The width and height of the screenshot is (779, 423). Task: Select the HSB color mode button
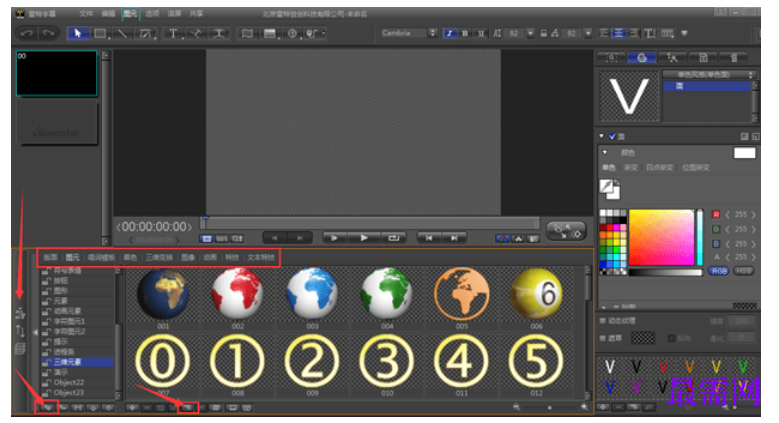[743, 271]
